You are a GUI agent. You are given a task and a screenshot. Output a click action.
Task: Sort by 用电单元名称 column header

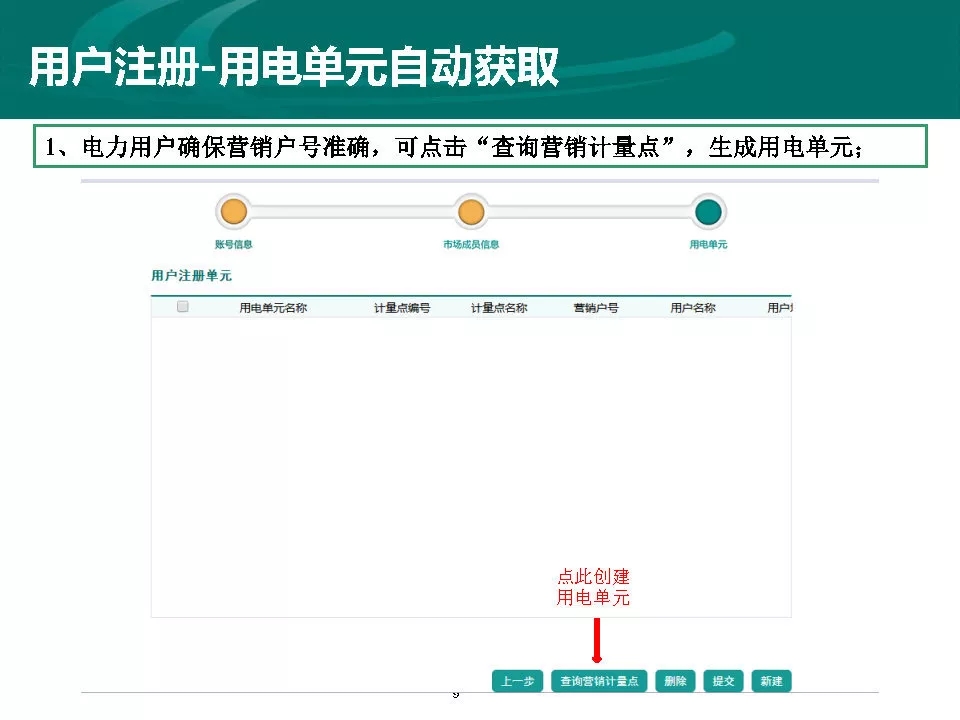coord(273,308)
